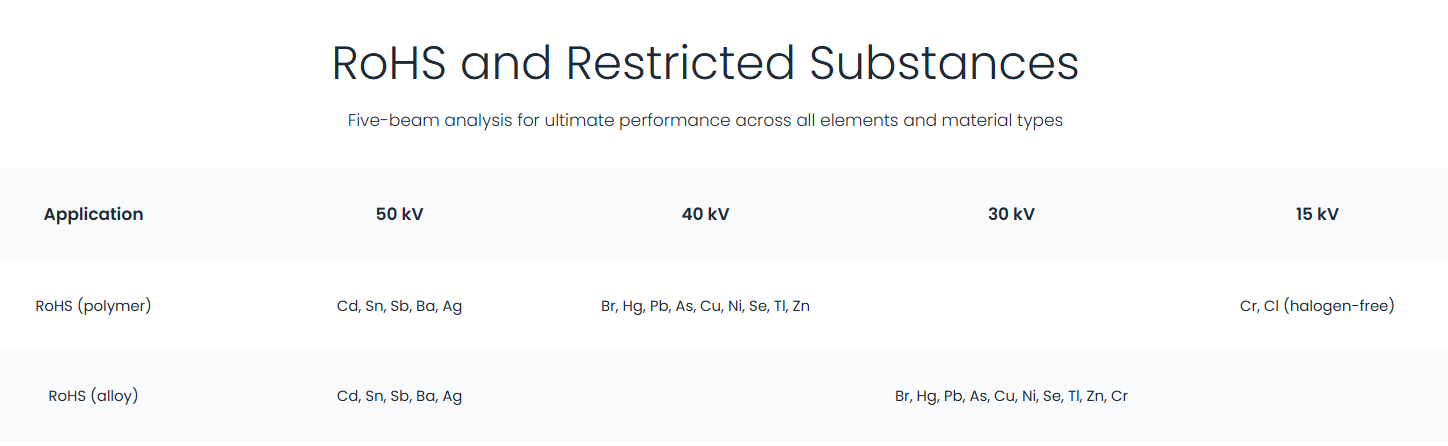Click the empty 15 kV cell for alloy

(1316, 396)
